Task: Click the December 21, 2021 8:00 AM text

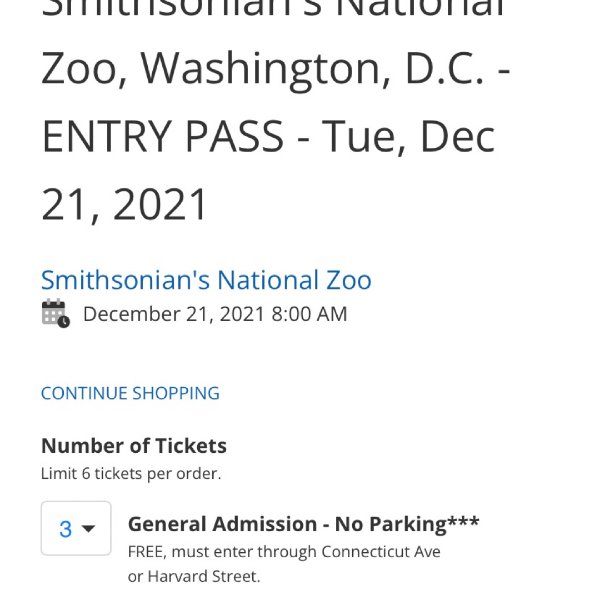Action: click(215, 314)
